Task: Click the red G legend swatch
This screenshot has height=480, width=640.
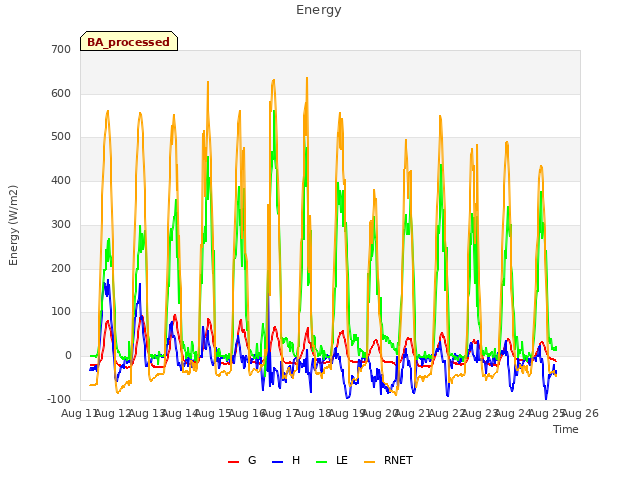Action: point(233,462)
